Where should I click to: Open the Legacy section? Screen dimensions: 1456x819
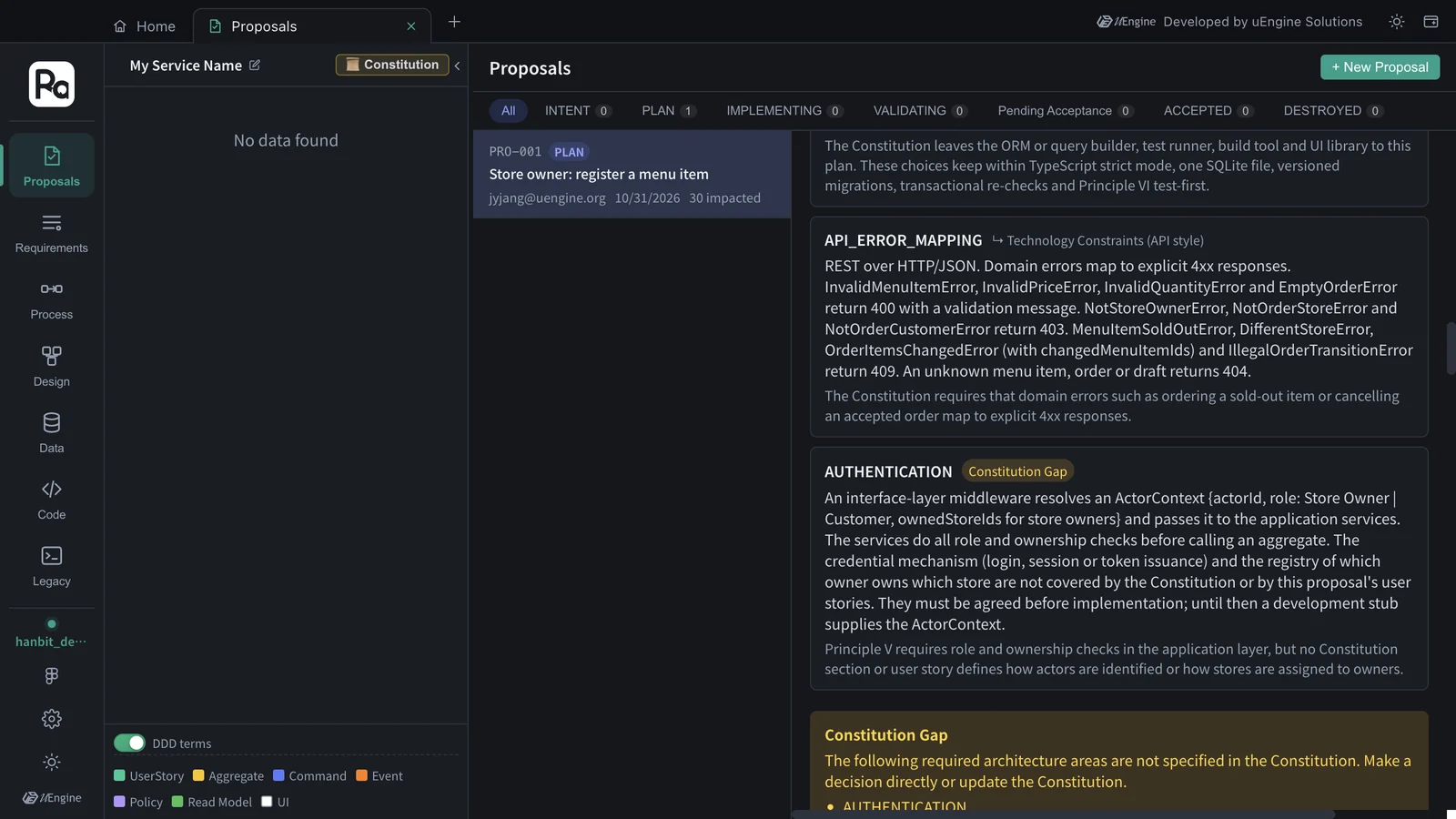coord(52,566)
